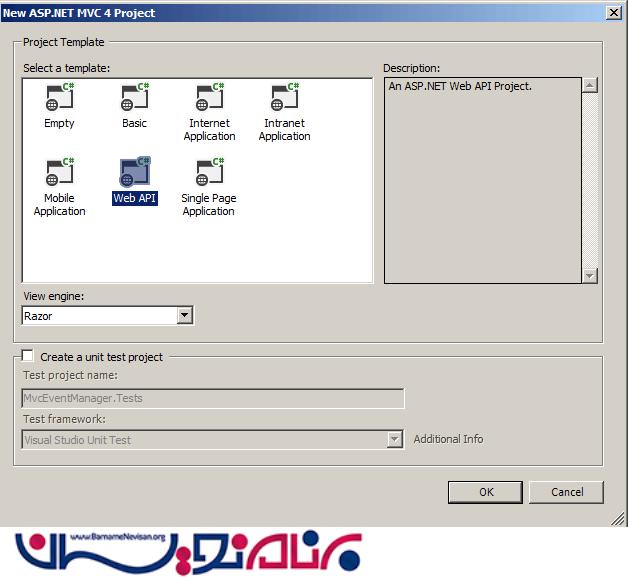This screenshot has height=577, width=628.
Task: Click the Description text box
Action: click(482, 180)
